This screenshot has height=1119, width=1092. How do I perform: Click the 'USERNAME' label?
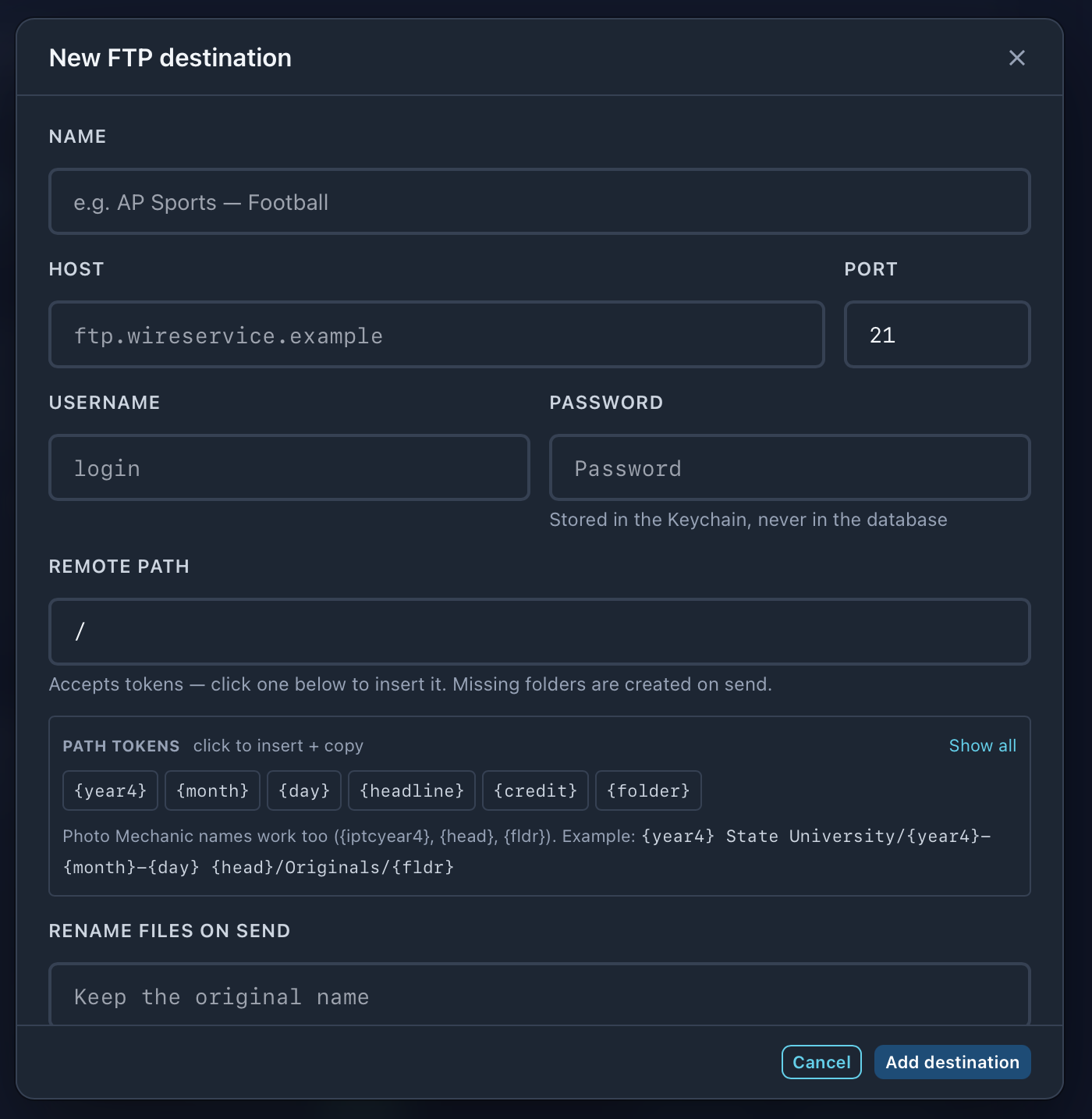click(x=105, y=403)
